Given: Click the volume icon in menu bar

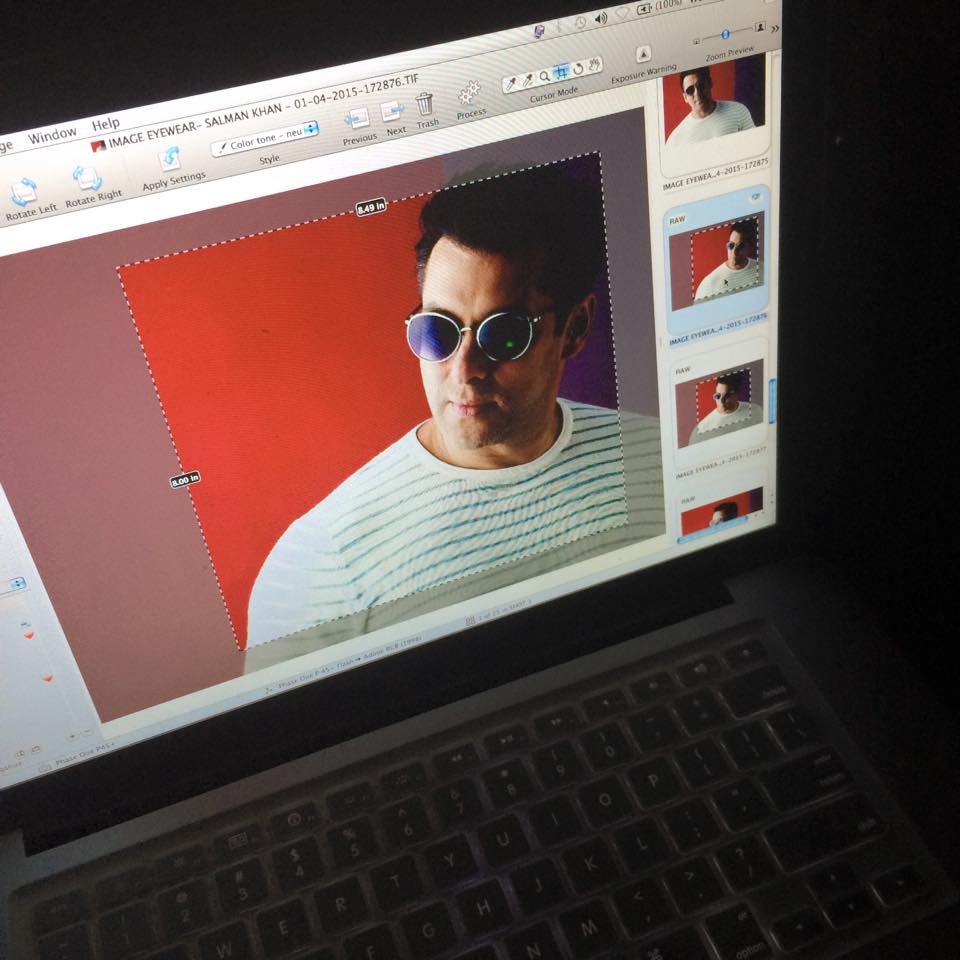Looking at the screenshot, I should (x=601, y=18).
